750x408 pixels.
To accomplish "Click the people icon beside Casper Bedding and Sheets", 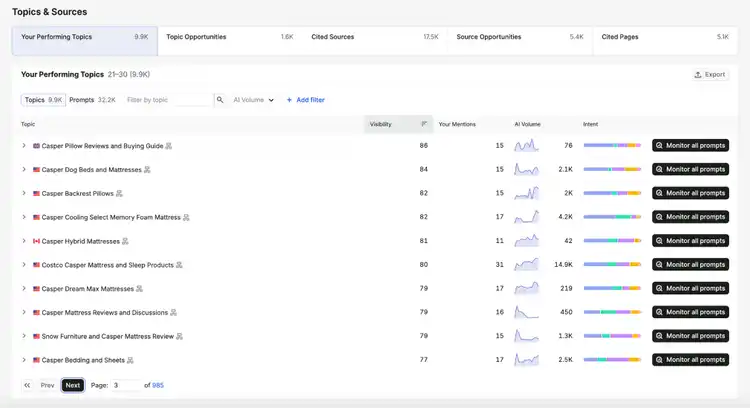I will tap(130, 360).
